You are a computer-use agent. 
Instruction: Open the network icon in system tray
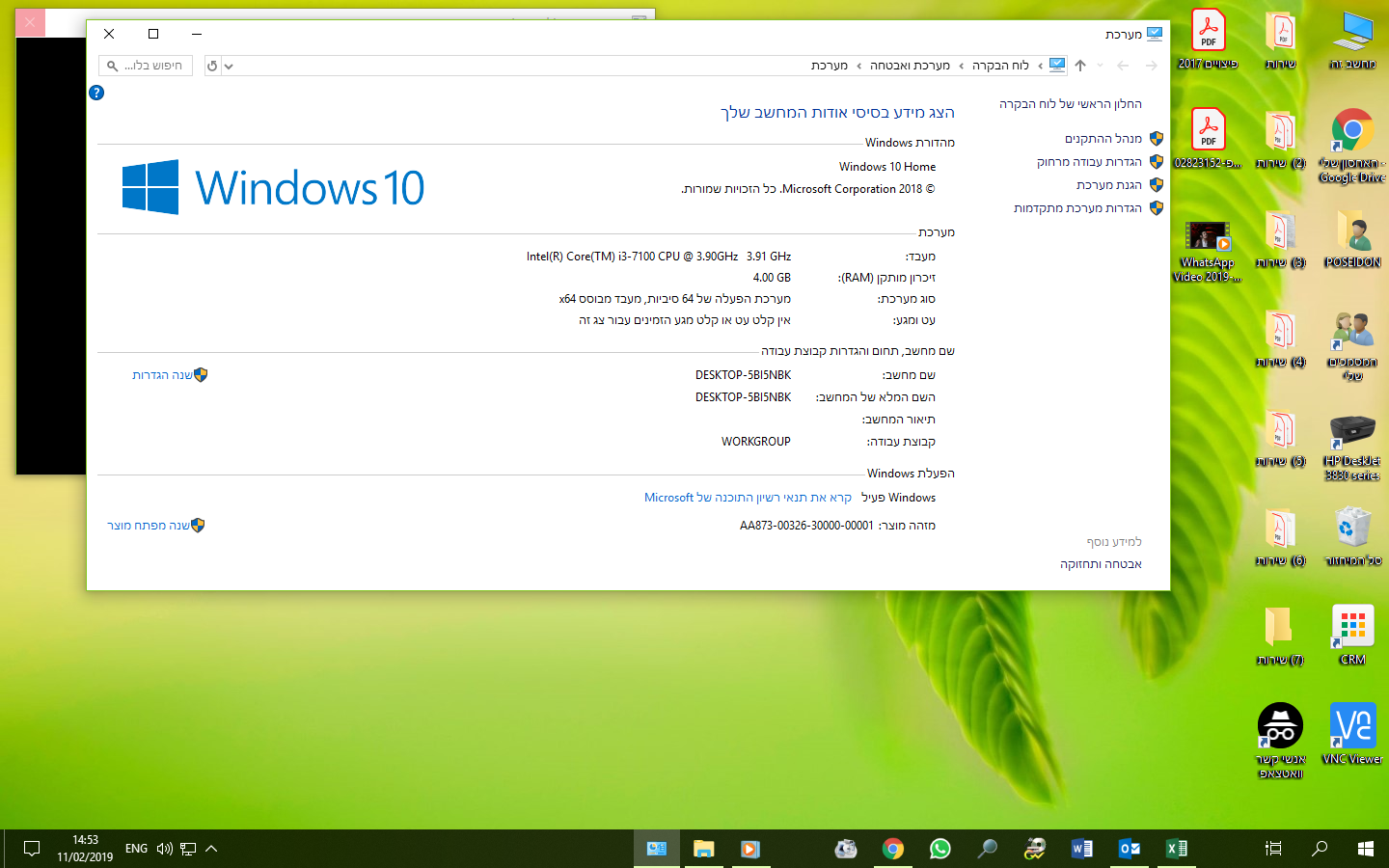tap(188, 849)
